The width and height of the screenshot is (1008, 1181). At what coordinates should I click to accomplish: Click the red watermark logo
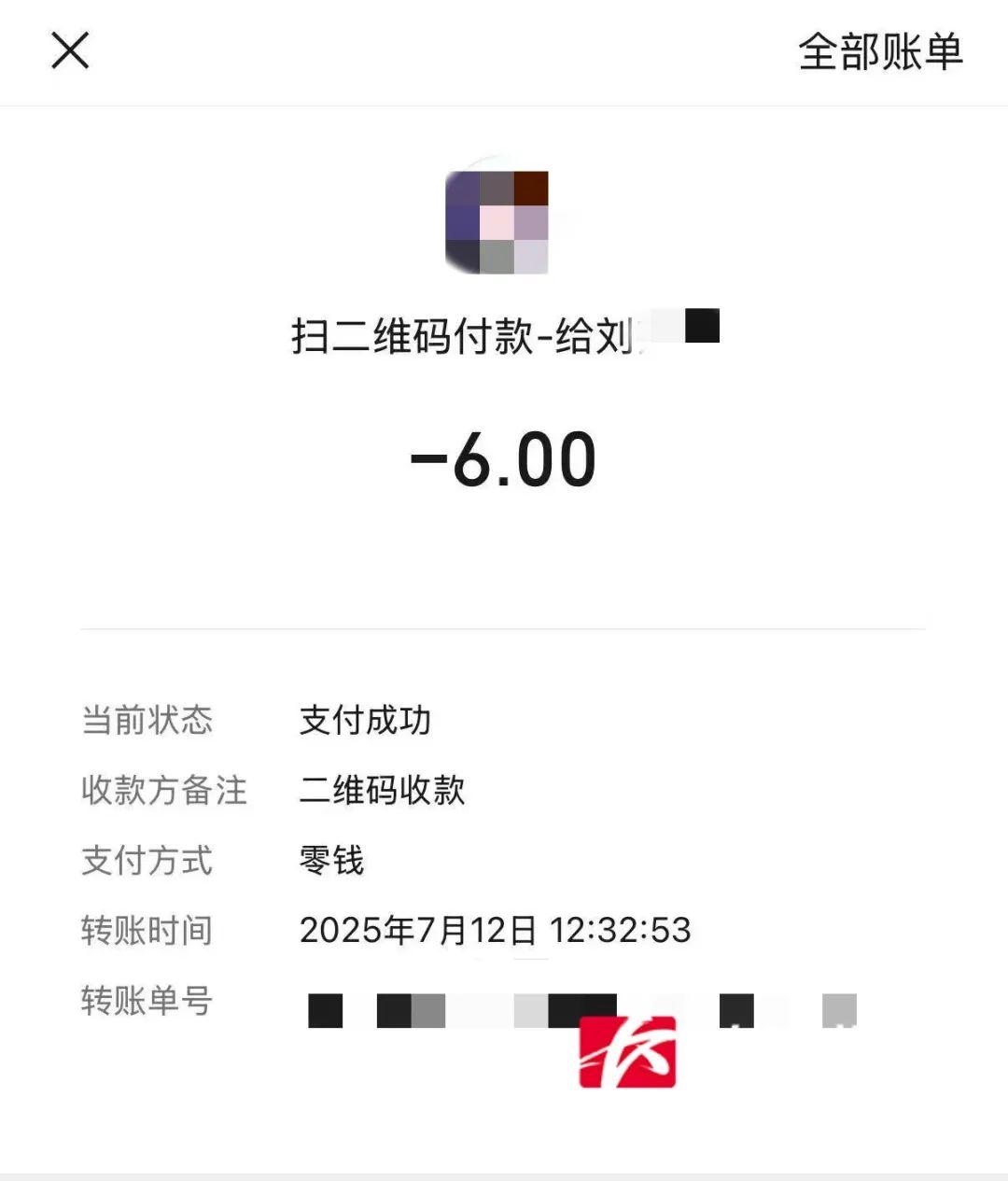tap(627, 1052)
